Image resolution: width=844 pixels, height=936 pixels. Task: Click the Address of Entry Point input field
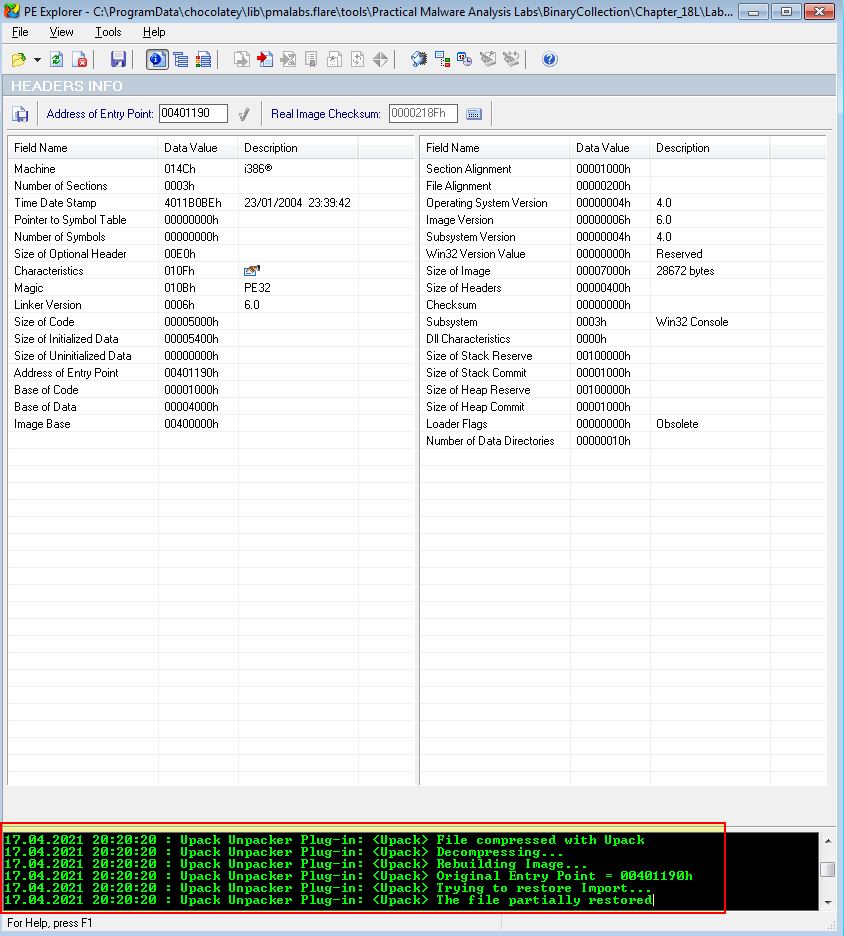(x=193, y=114)
